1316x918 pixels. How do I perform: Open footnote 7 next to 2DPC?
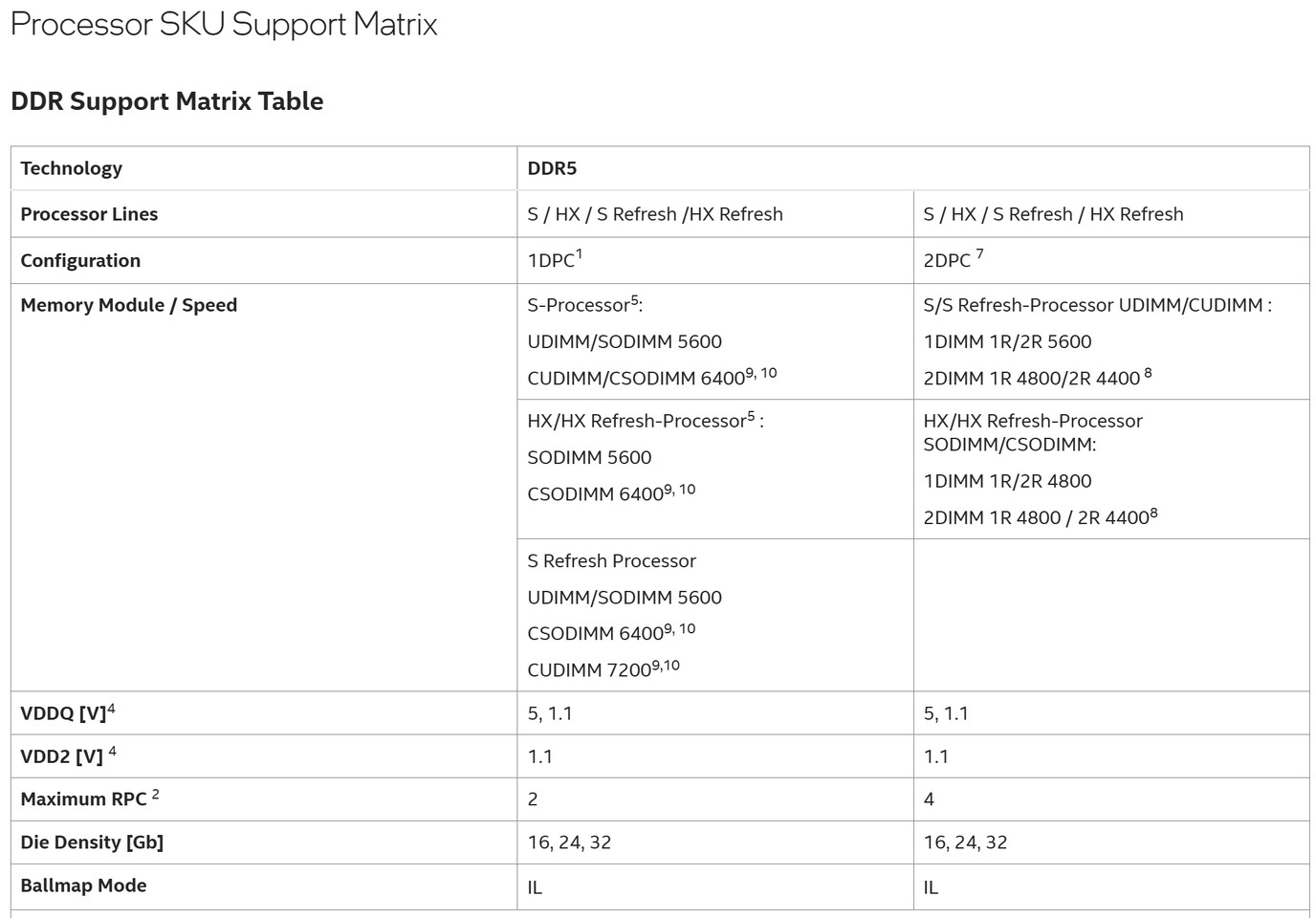click(x=979, y=254)
